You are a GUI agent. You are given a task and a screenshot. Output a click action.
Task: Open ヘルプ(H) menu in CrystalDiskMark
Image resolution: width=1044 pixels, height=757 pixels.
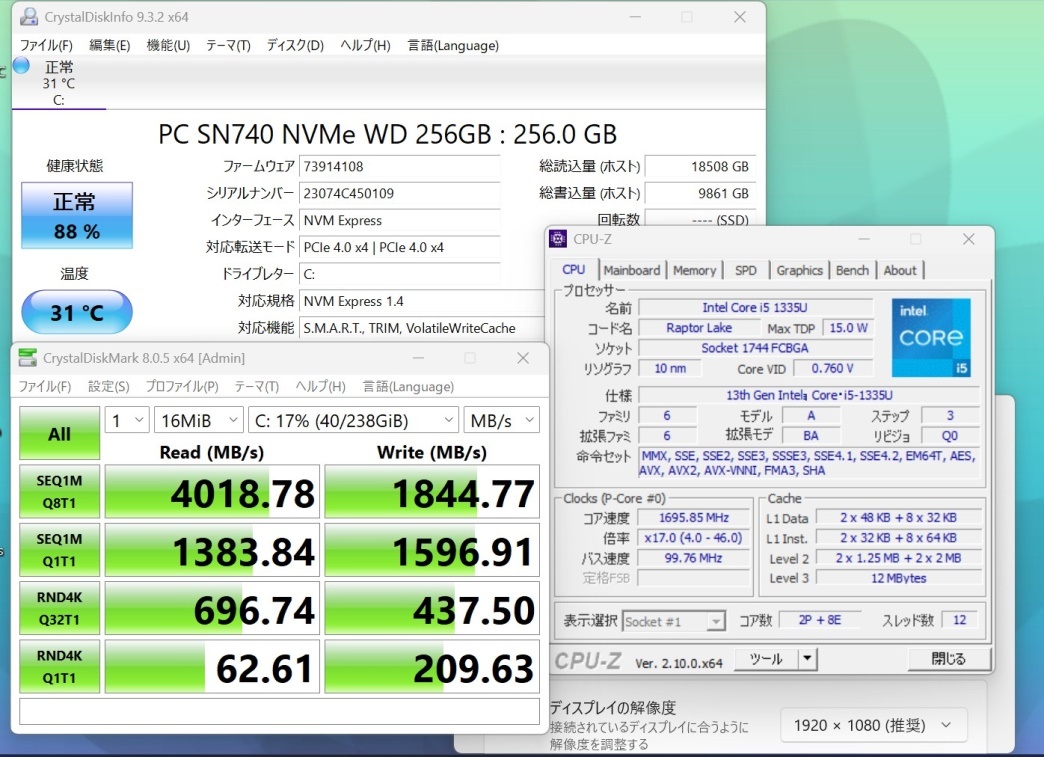(x=320, y=386)
